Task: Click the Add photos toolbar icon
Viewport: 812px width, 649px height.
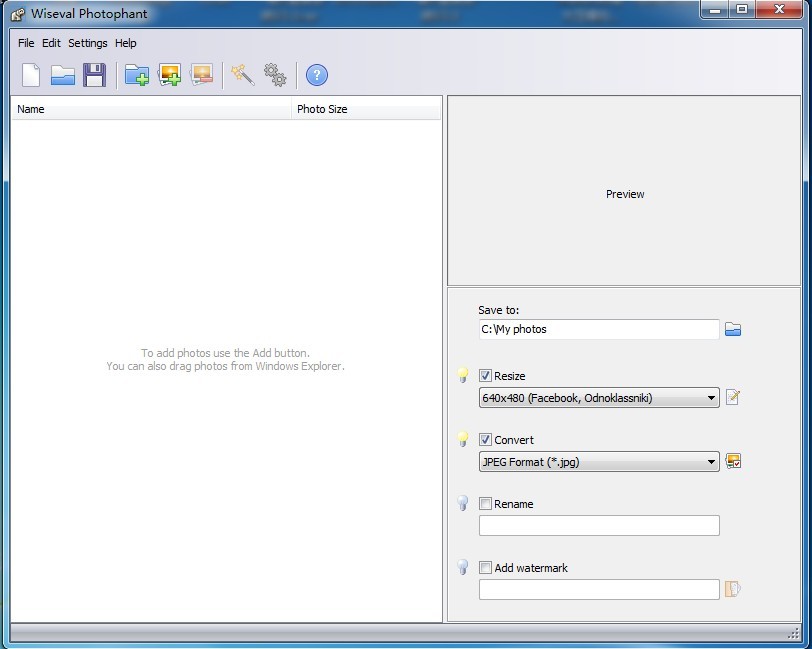Action: (170, 75)
